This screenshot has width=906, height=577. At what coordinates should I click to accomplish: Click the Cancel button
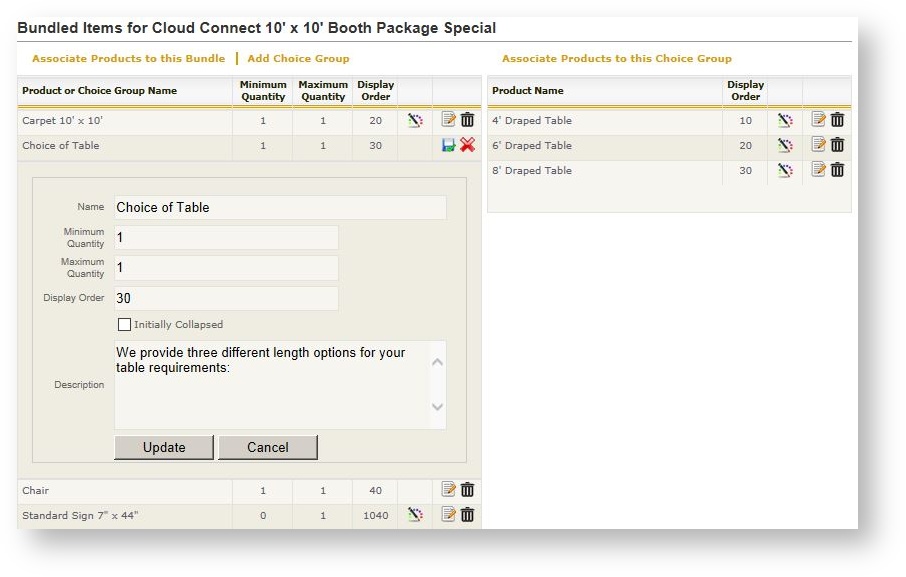tap(268, 447)
